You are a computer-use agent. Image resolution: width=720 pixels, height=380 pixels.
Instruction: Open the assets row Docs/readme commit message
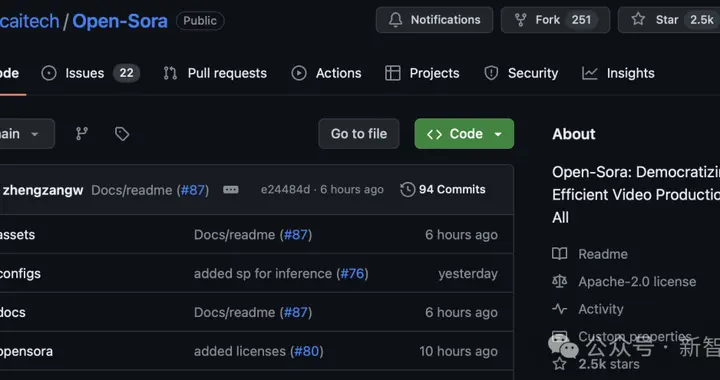235,235
